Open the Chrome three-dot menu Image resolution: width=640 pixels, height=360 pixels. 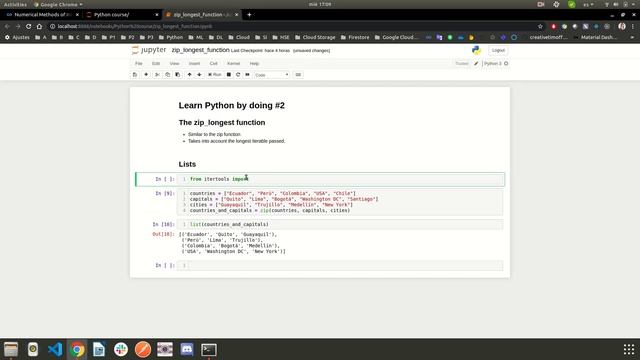tap(633, 26)
